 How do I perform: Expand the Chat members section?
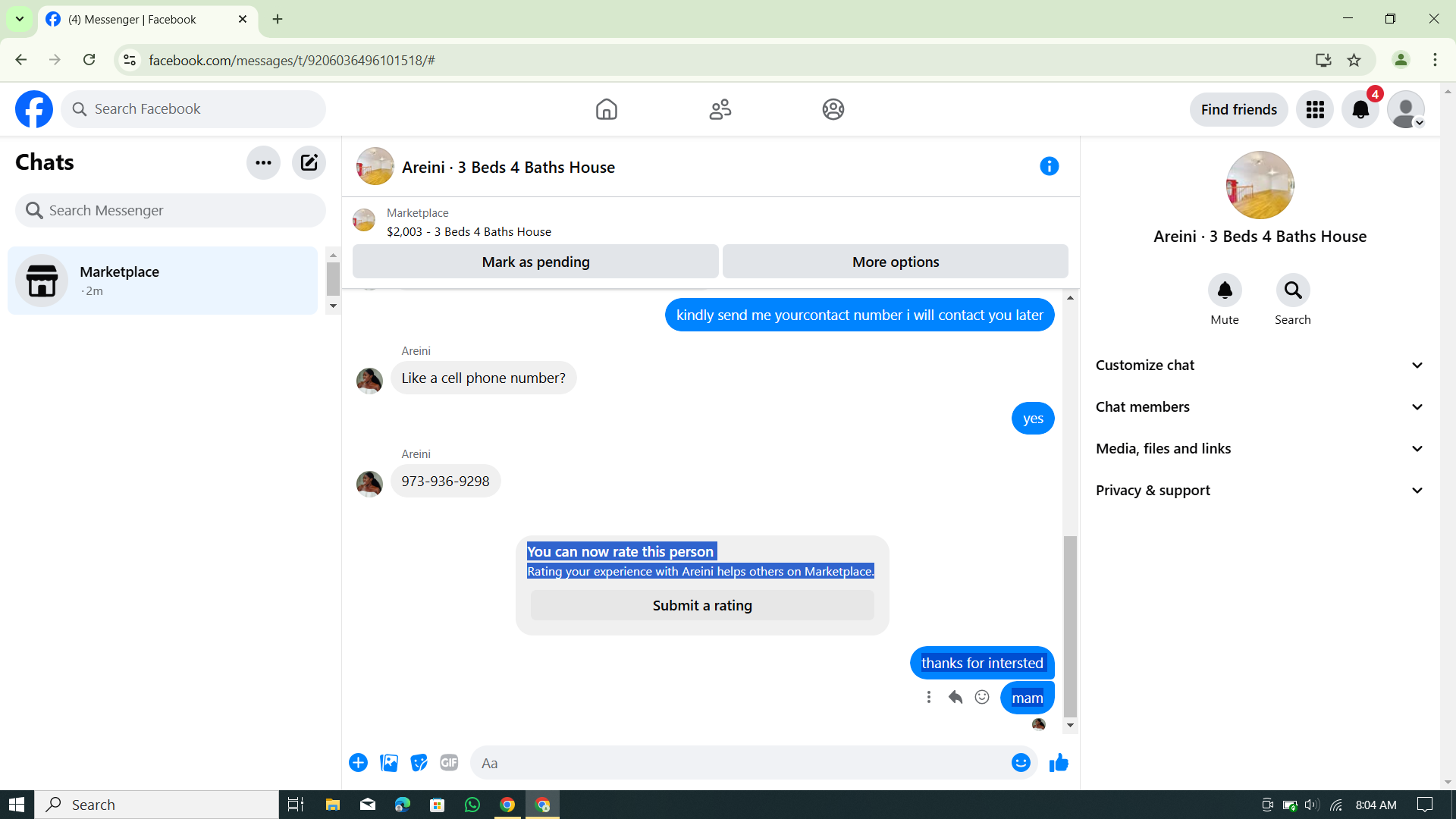1260,407
